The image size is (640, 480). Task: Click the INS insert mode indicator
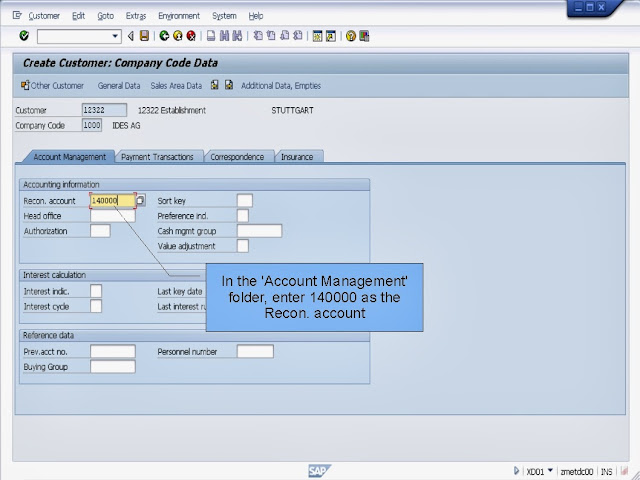click(x=607, y=472)
